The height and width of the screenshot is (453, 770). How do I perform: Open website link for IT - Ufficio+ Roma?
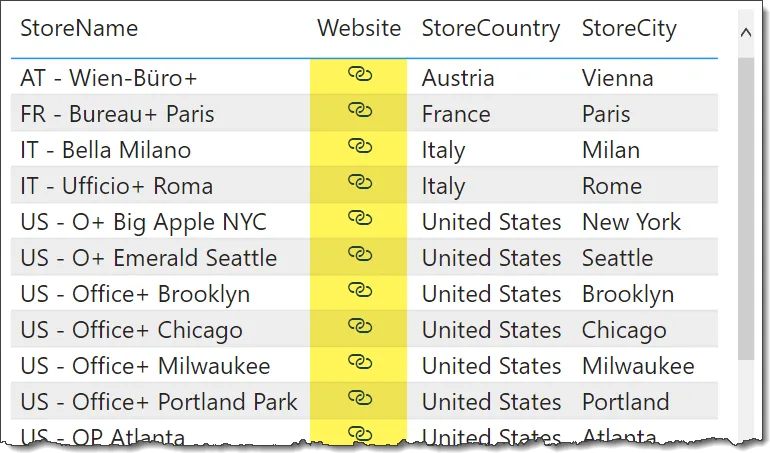pyautogui.click(x=359, y=182)
